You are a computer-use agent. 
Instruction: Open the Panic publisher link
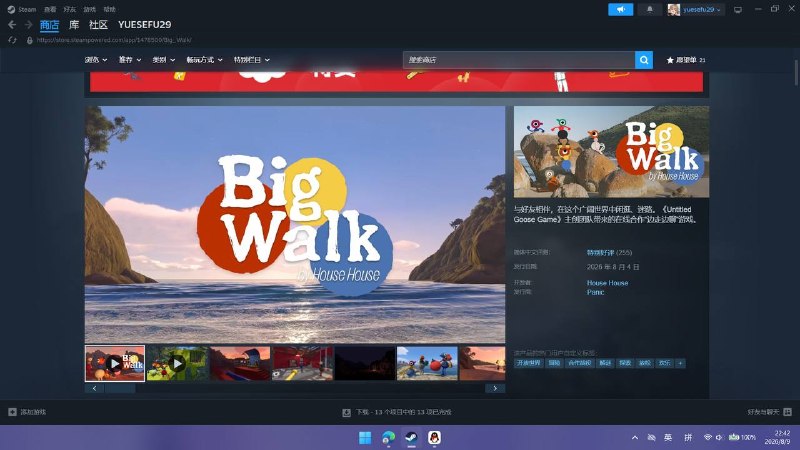pyautogui.click(x=595, y=292)
